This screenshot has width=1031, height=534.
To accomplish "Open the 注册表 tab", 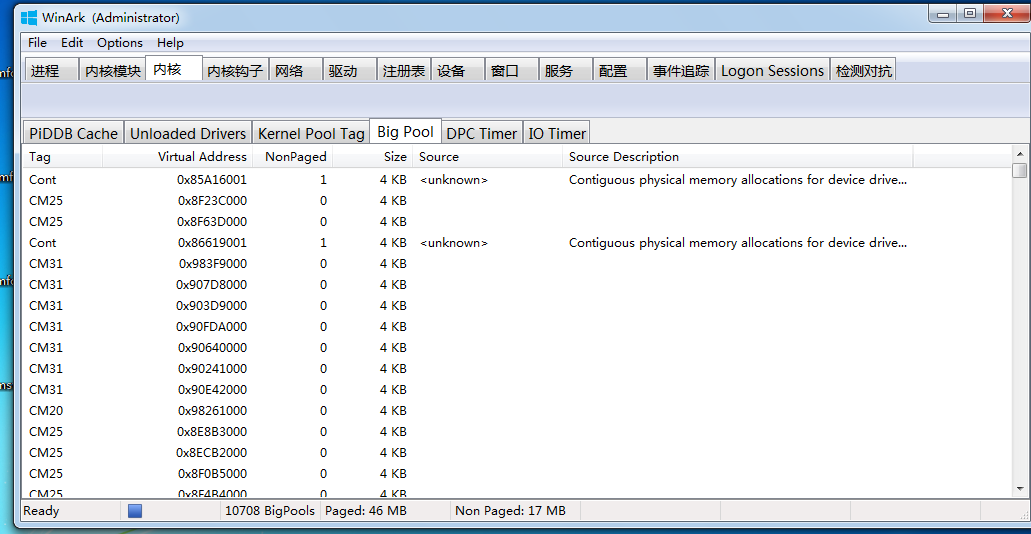I will coord(404,70).
